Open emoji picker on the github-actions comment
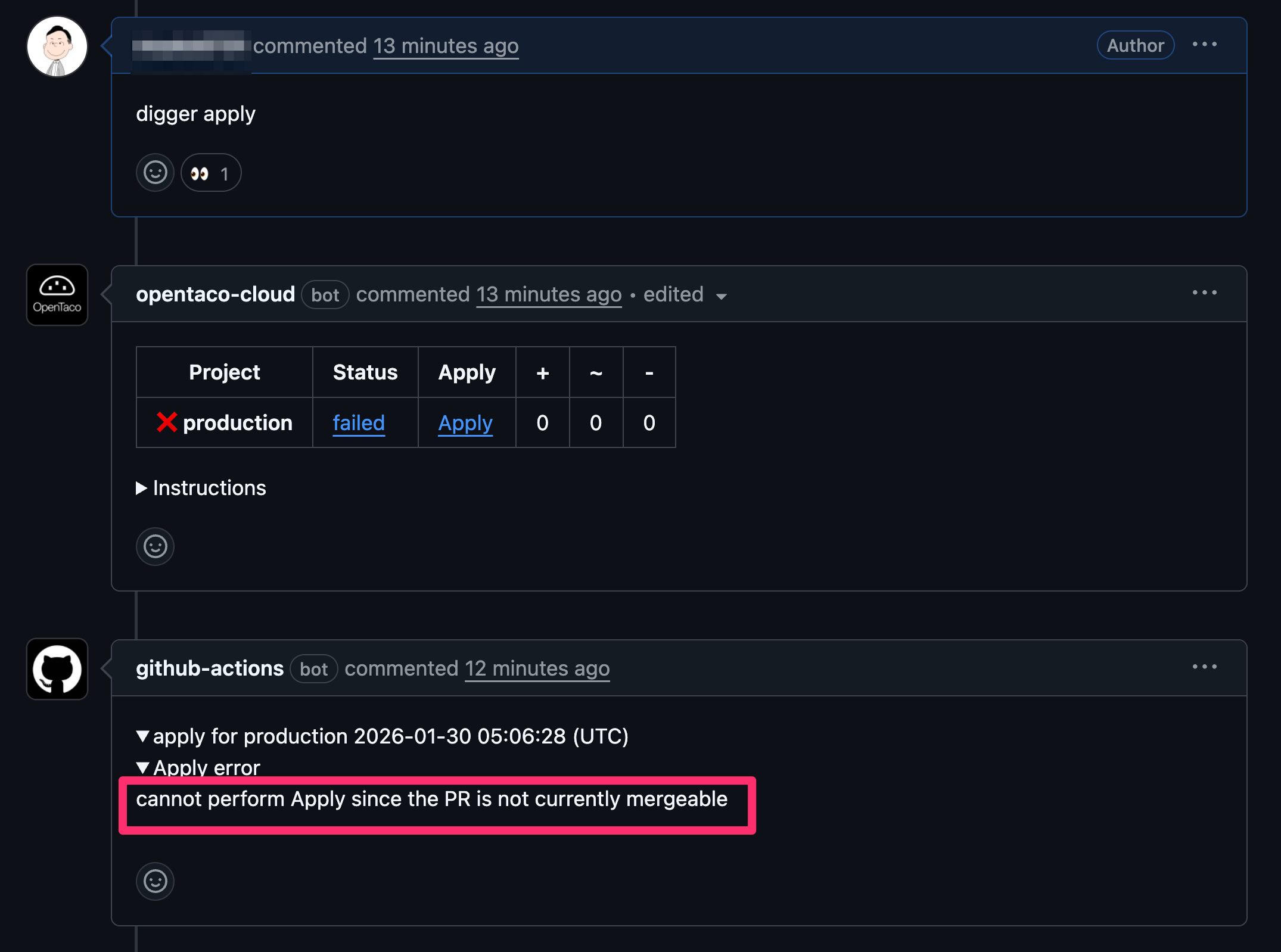 (155, 882)
